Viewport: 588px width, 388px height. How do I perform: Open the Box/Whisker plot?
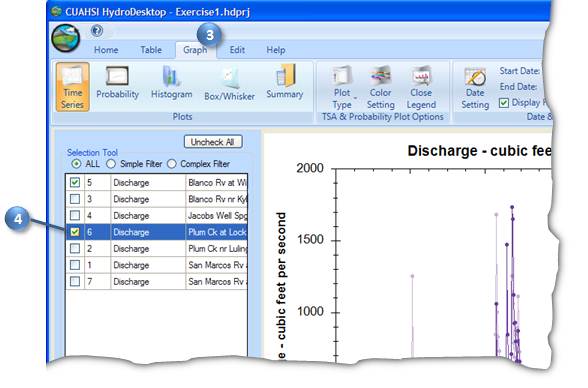click(230, 84)
